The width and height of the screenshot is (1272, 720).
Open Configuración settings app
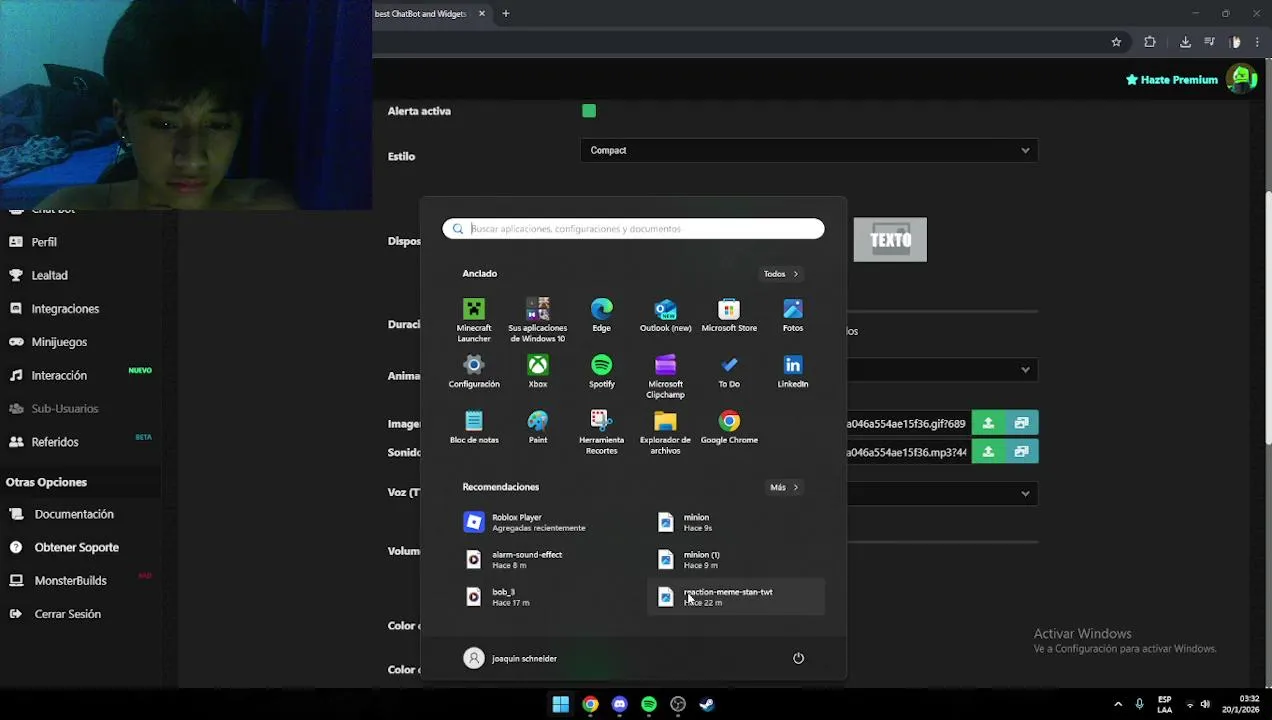(474, 371)
